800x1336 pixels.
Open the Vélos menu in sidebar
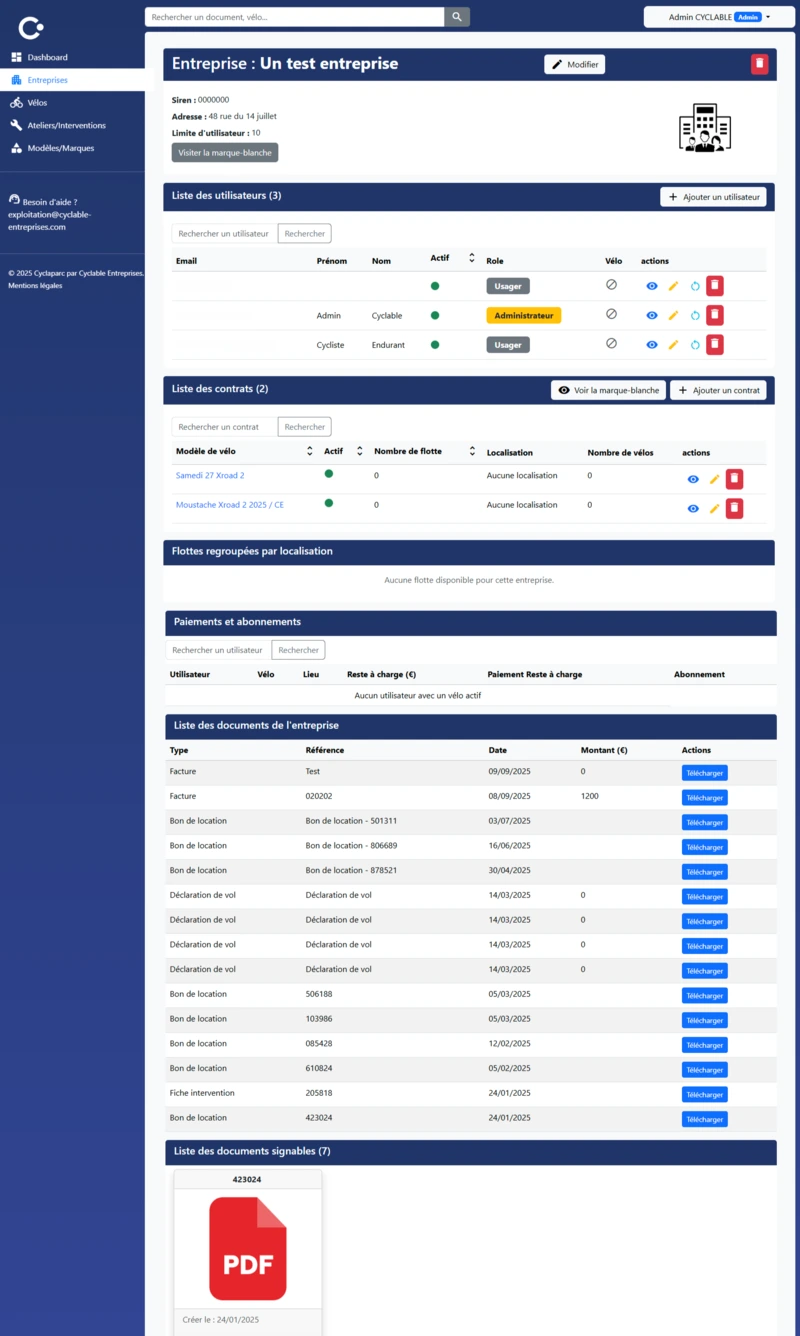click(37, 103)
